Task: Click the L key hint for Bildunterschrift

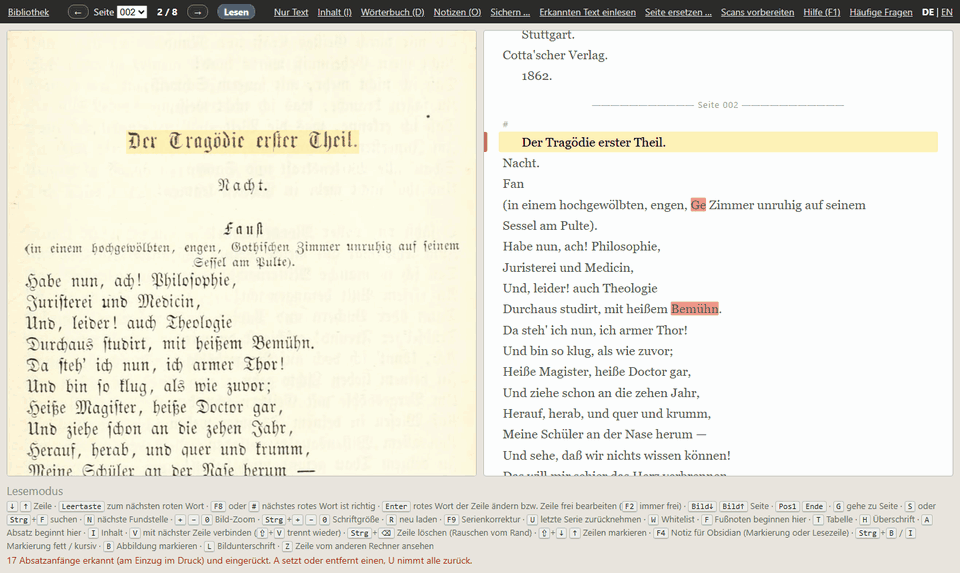Action: click(209, 546)
